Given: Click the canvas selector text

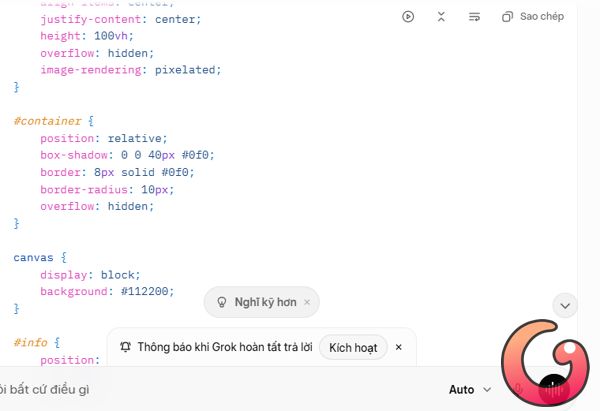Looking at the screenshot, I should point(33,258).
